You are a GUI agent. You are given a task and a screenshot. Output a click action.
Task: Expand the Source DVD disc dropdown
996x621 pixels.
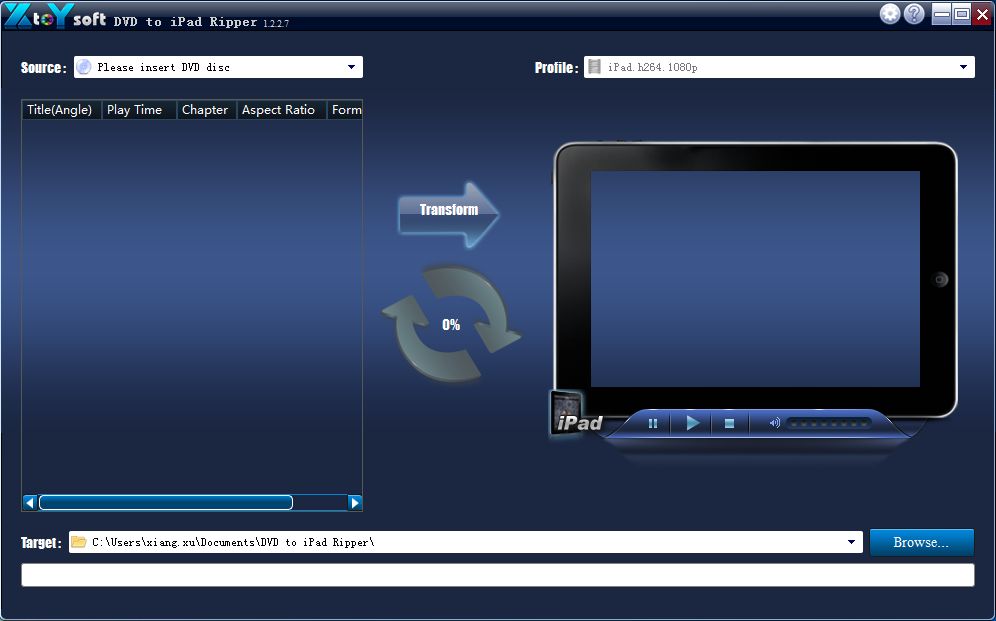[x=351, y=67]
